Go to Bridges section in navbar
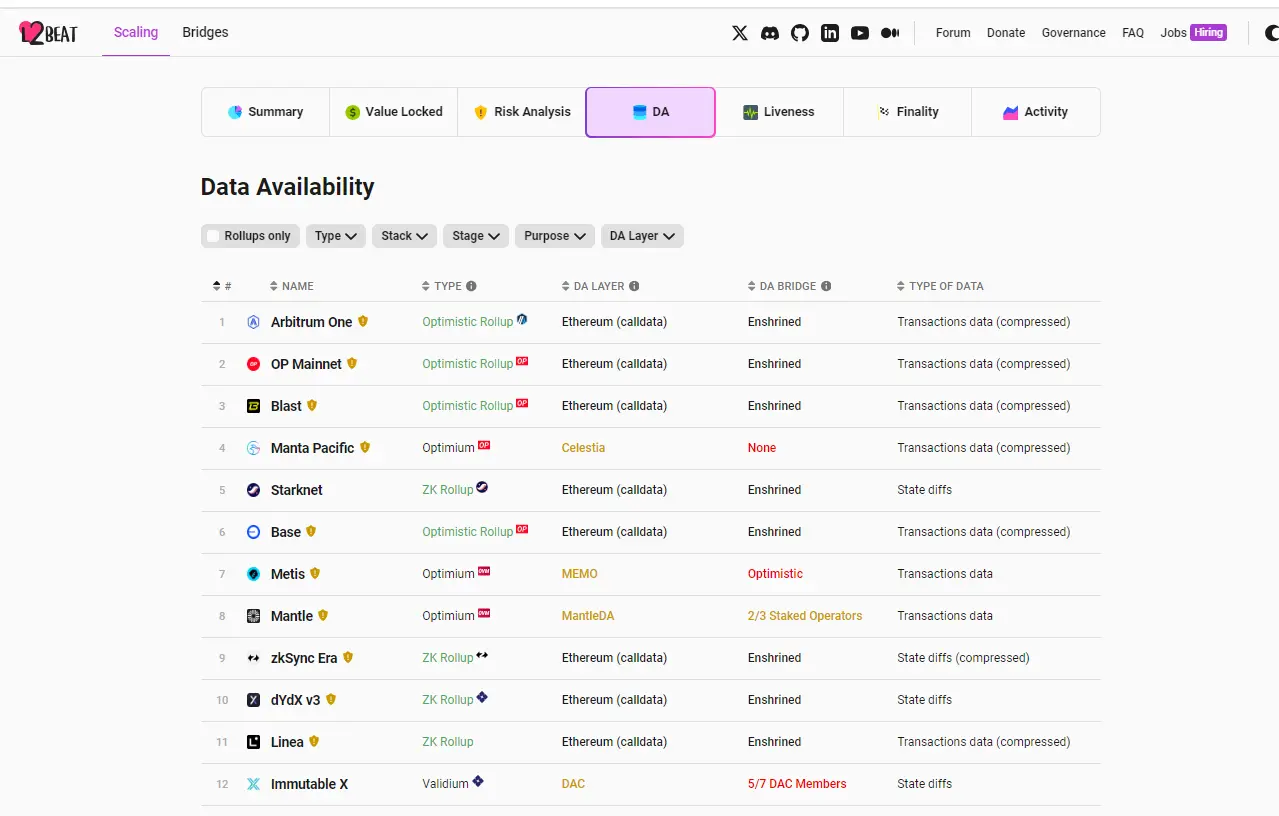1279x816 pixels. 205,32
